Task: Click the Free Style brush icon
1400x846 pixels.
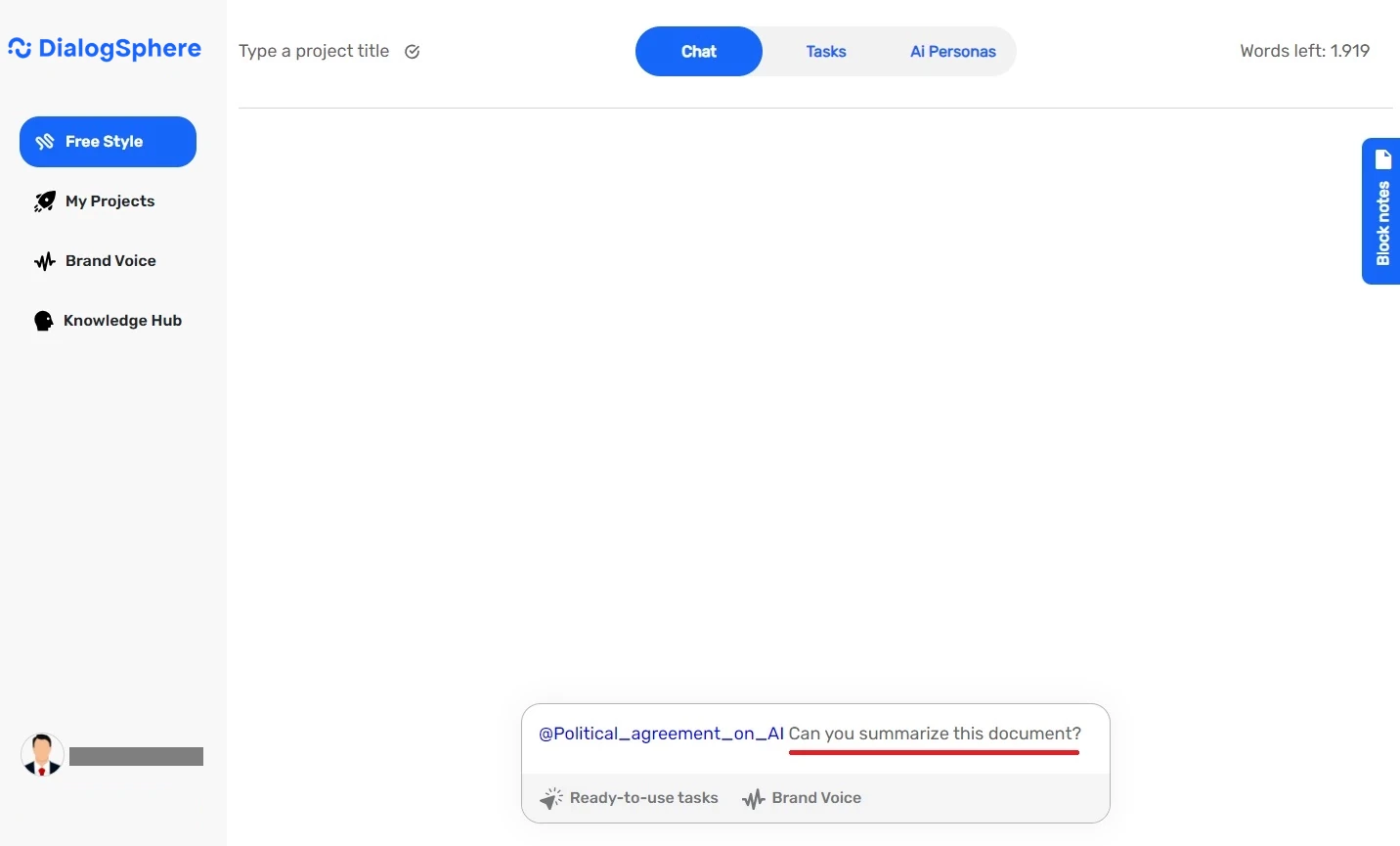Action: tap(45, 142)
